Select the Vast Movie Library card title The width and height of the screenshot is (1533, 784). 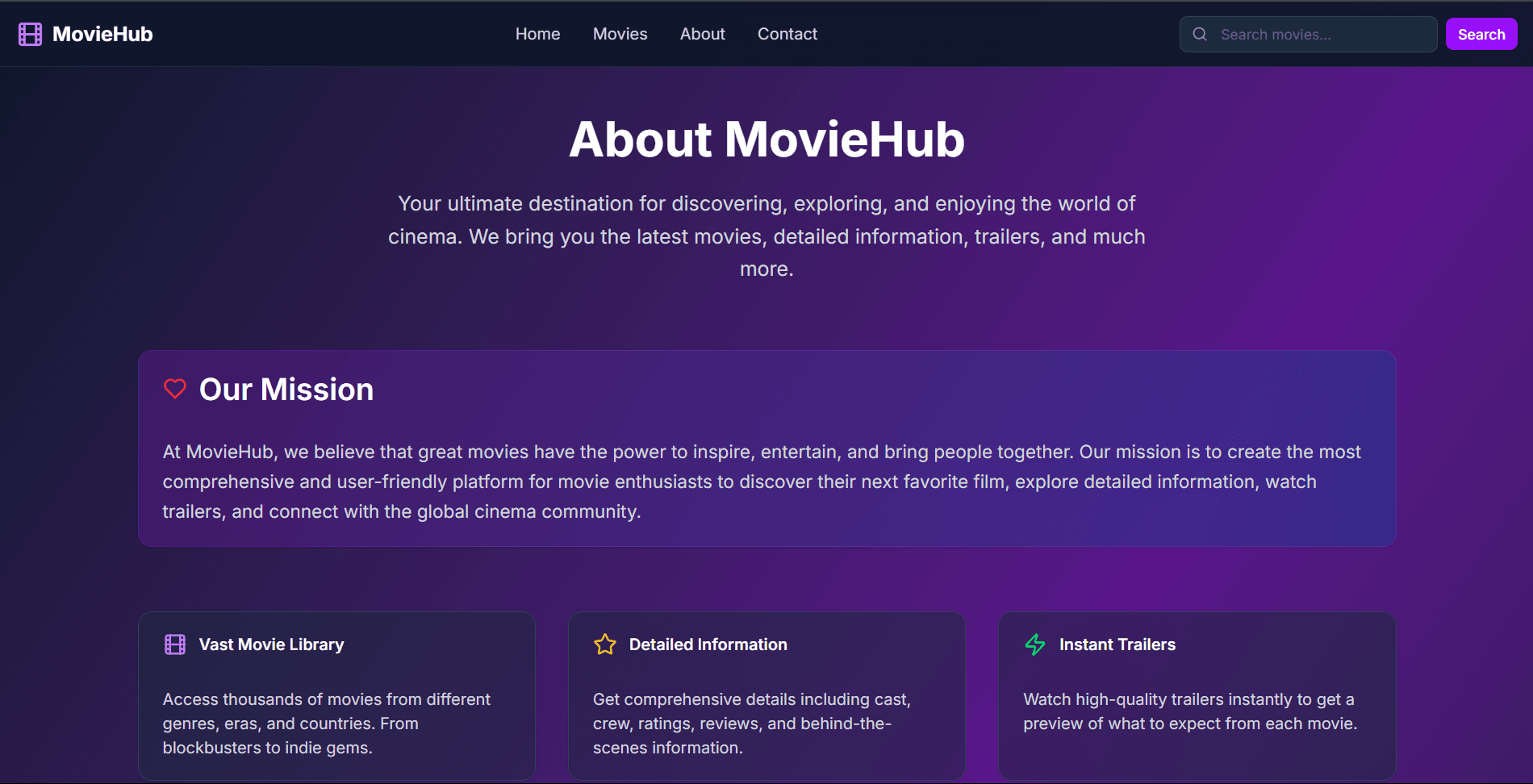[x=271, y=644]
